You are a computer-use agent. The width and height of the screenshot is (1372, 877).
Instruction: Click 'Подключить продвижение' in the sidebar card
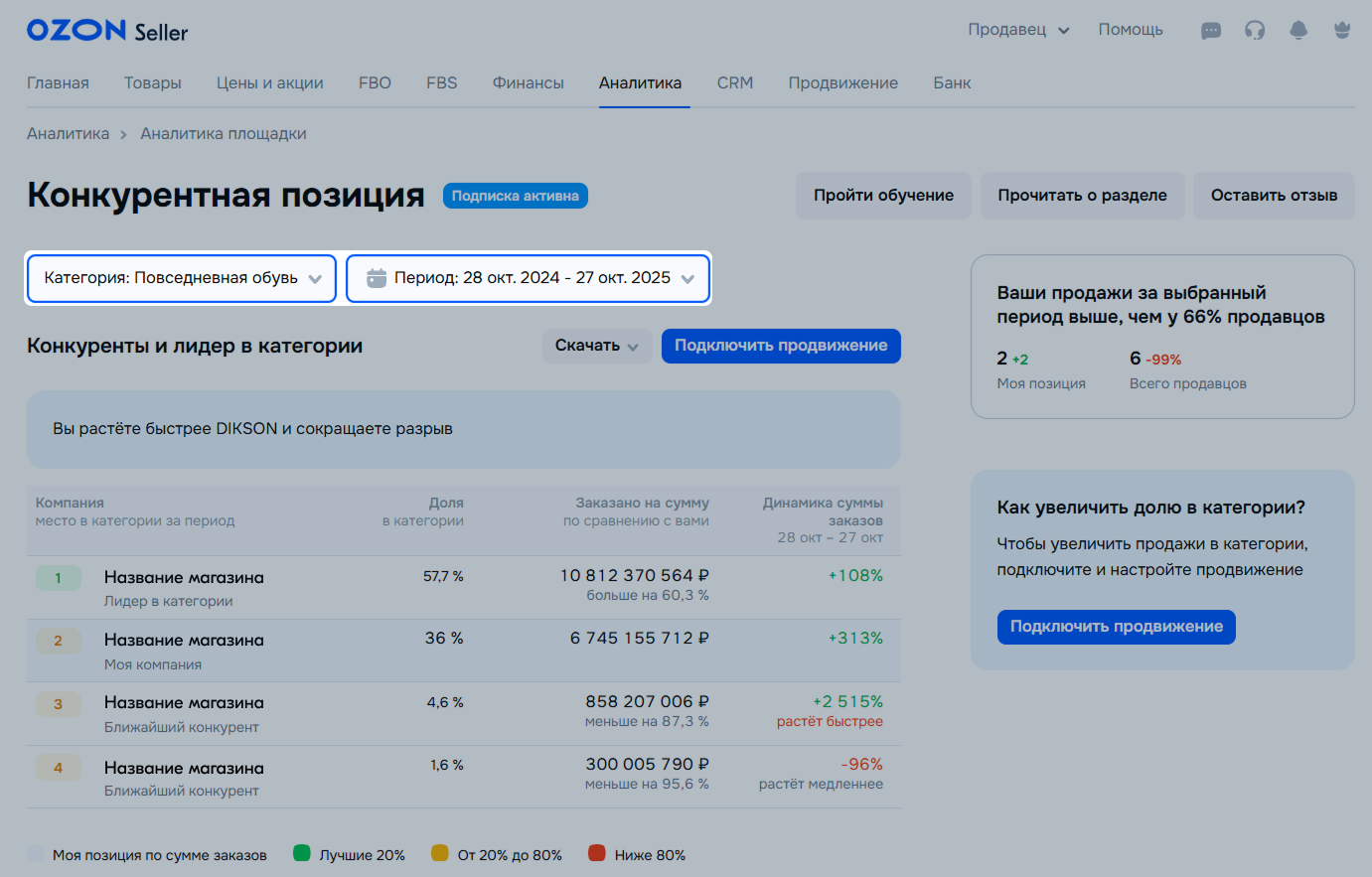1116,627
